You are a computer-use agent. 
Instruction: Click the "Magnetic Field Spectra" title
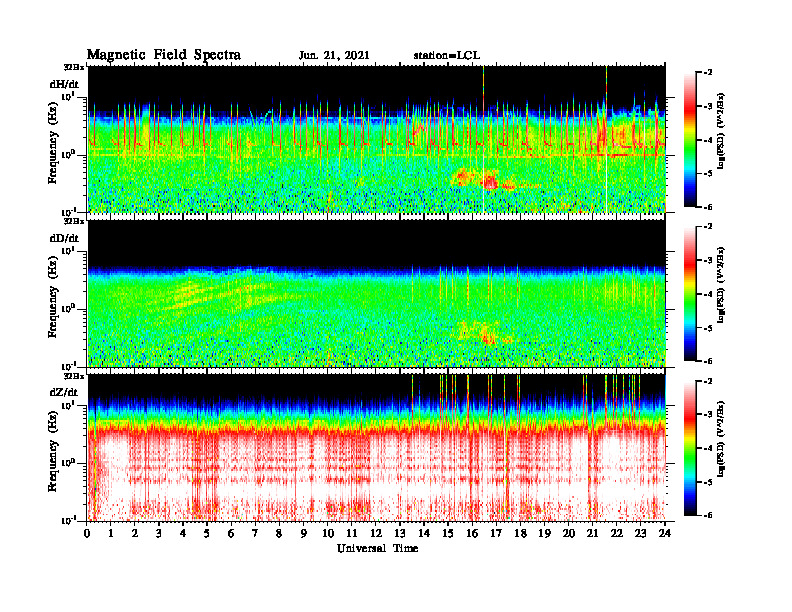coord(164,55)
